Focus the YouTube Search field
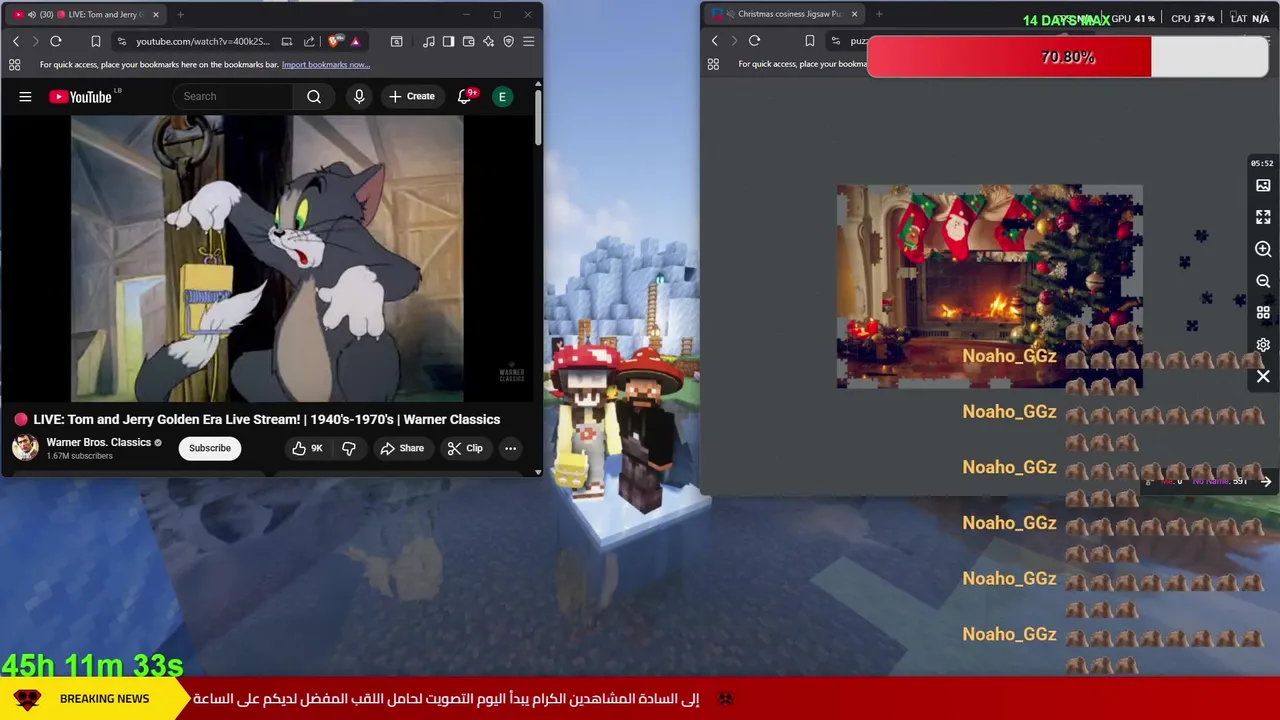Image resolution: width=1280 pixels, height=720 pixels. point(233,96)
